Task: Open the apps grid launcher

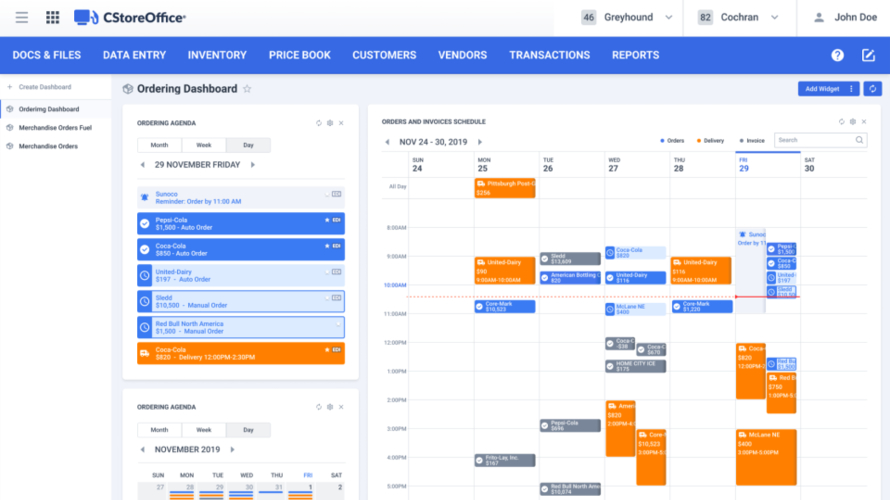Action: (53, 18)
